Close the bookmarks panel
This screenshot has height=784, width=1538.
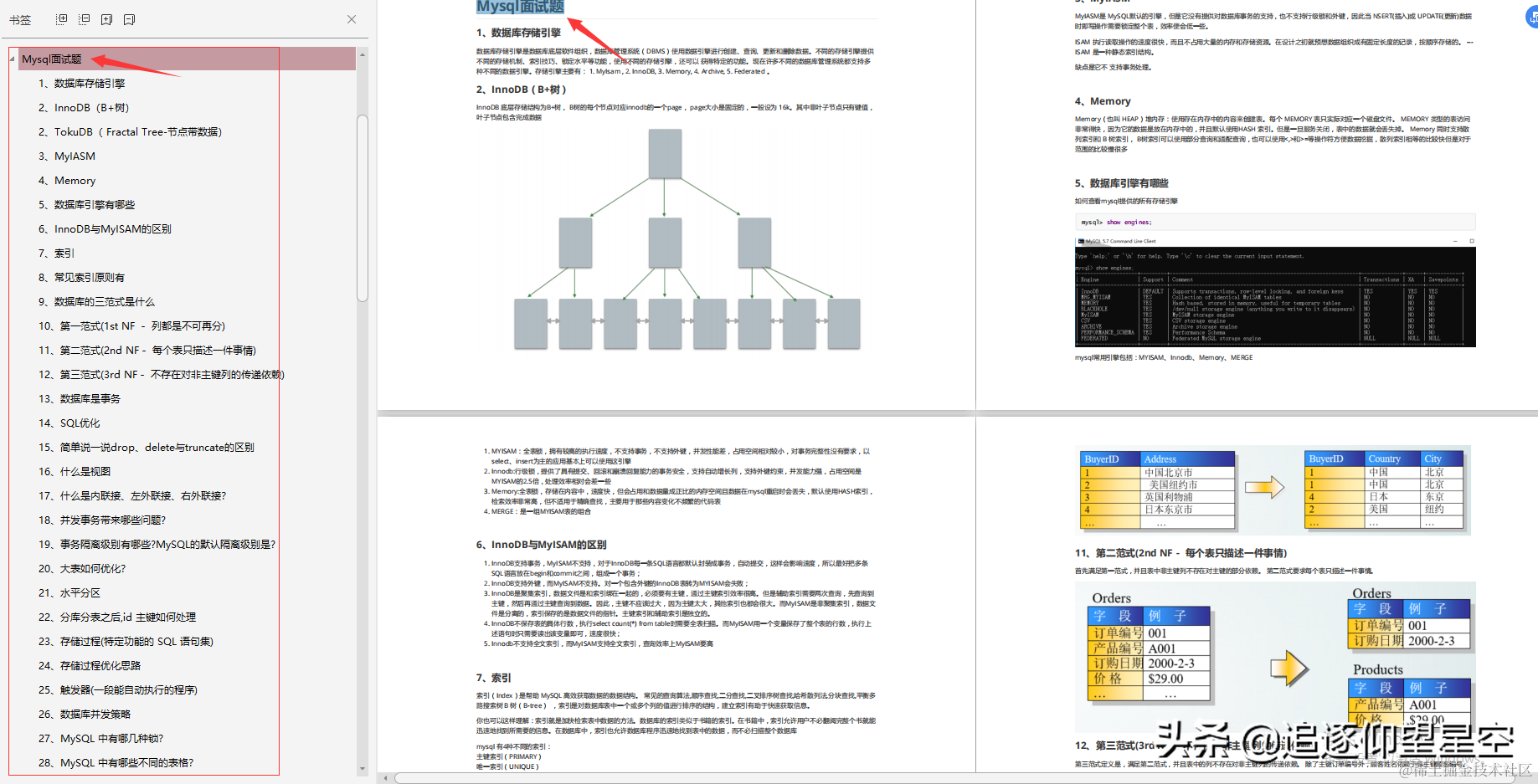352,19
